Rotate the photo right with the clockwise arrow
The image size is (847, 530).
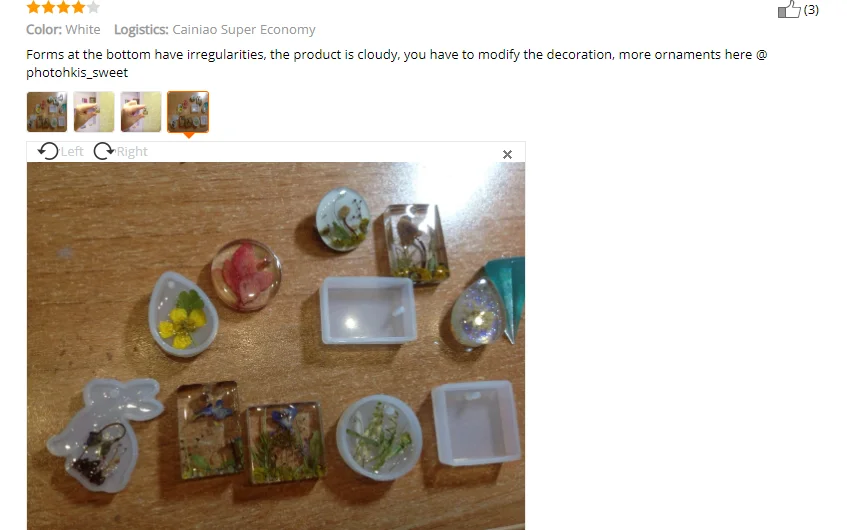[103, 151]
